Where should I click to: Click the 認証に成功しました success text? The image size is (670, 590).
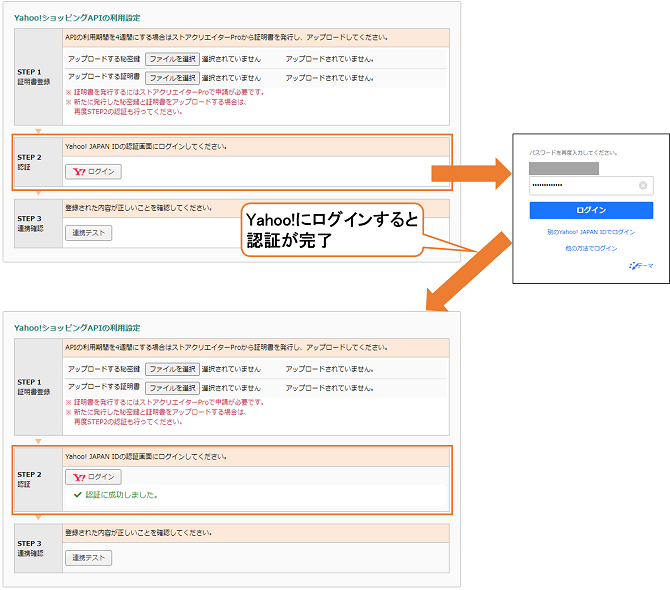tap(121, 495)
